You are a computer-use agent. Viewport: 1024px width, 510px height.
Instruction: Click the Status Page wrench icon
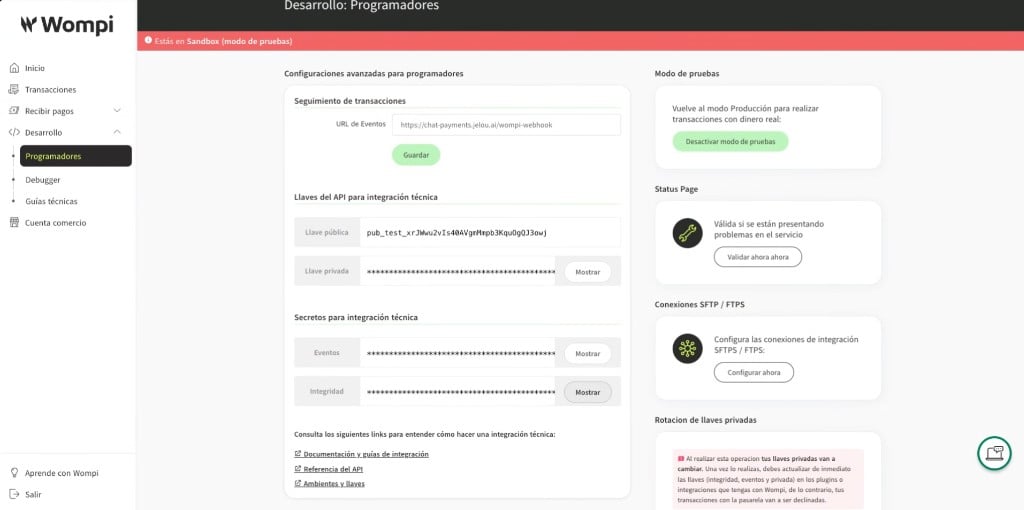tap(688, 233)
